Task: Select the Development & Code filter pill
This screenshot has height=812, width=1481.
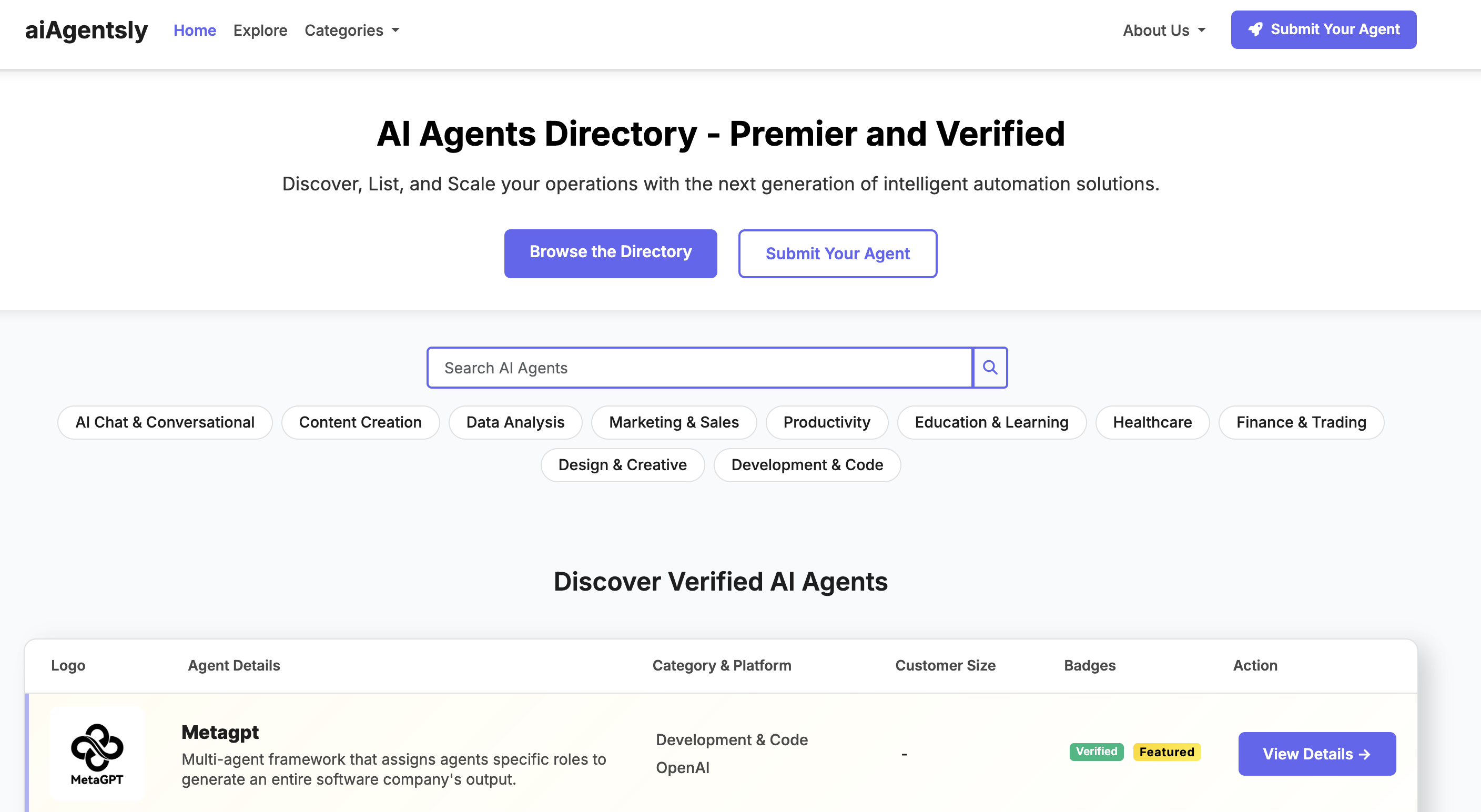Action: [x=807, y=465]
